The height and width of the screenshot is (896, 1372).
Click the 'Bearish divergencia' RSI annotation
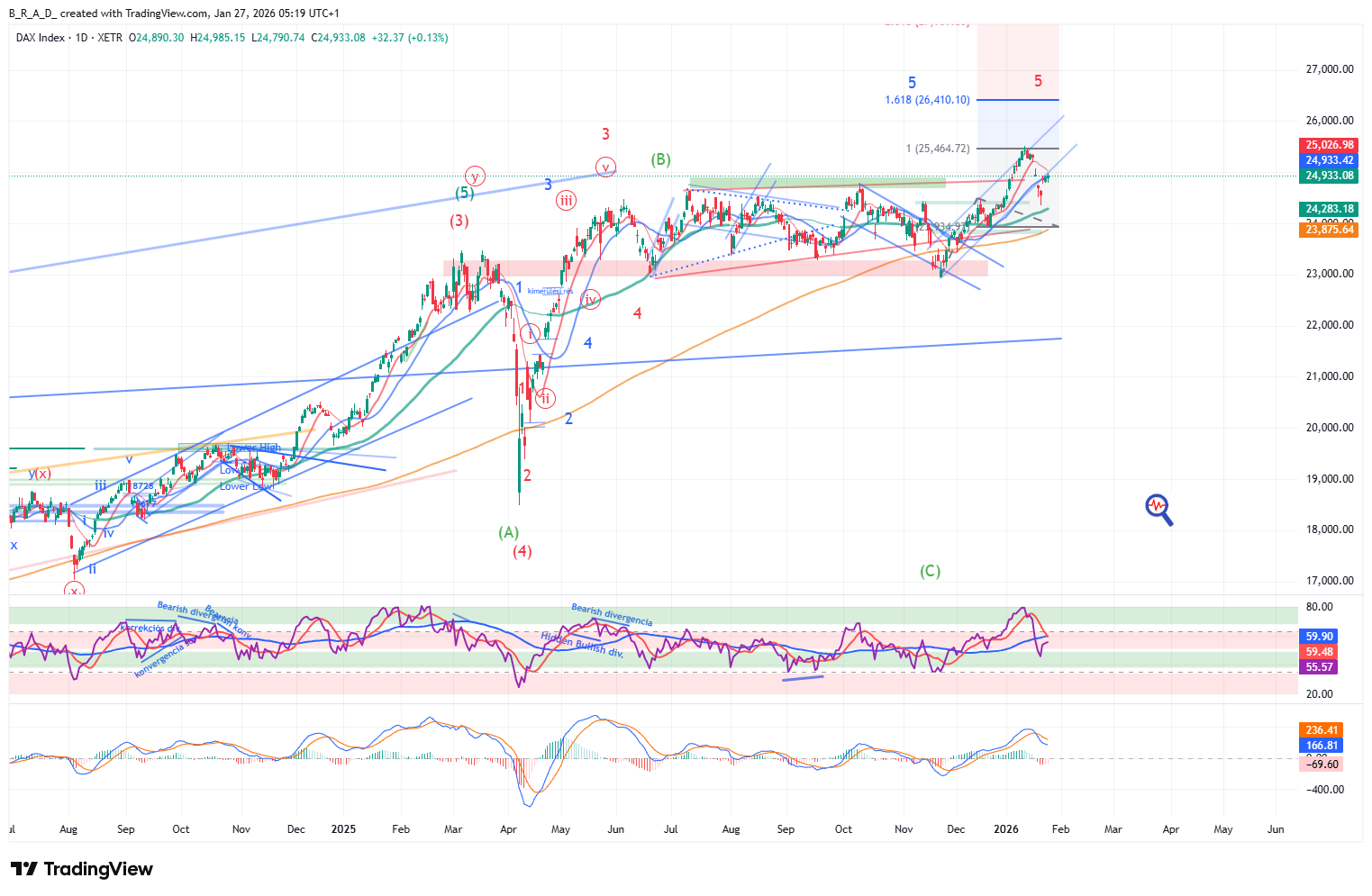coord(612,615)
